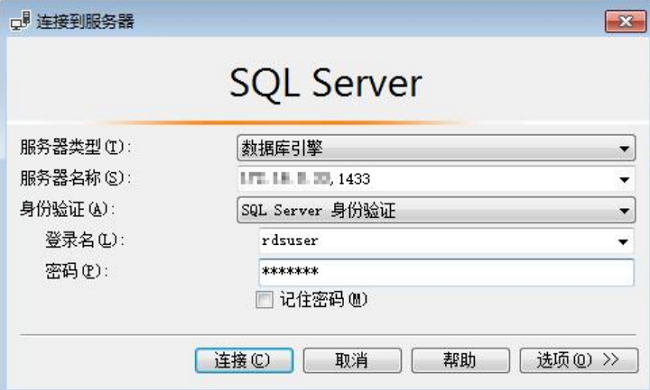The image size is (650, 390).
Task: Expand options with 选项(O) >> button
Action: pos(579,360)
